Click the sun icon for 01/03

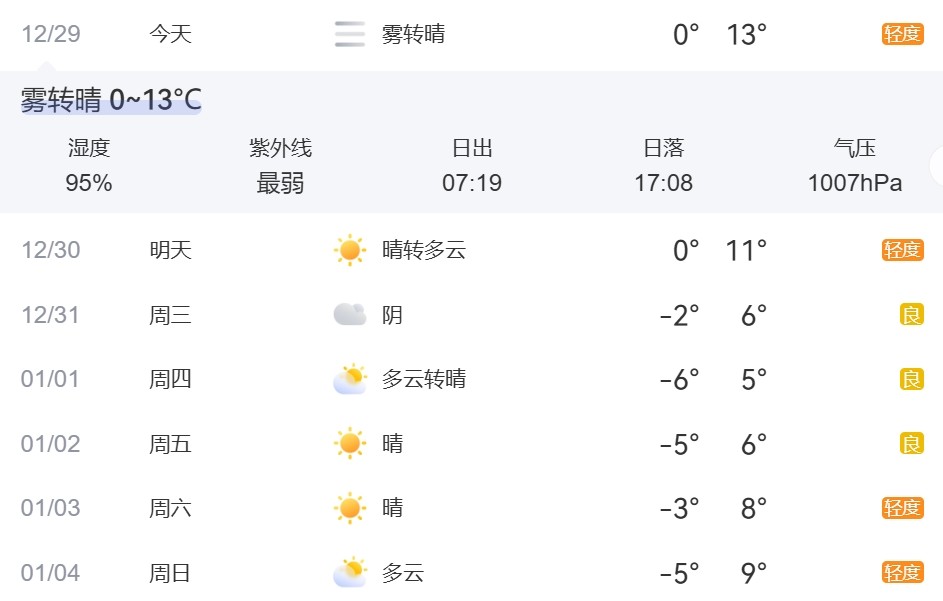point(349,508)
